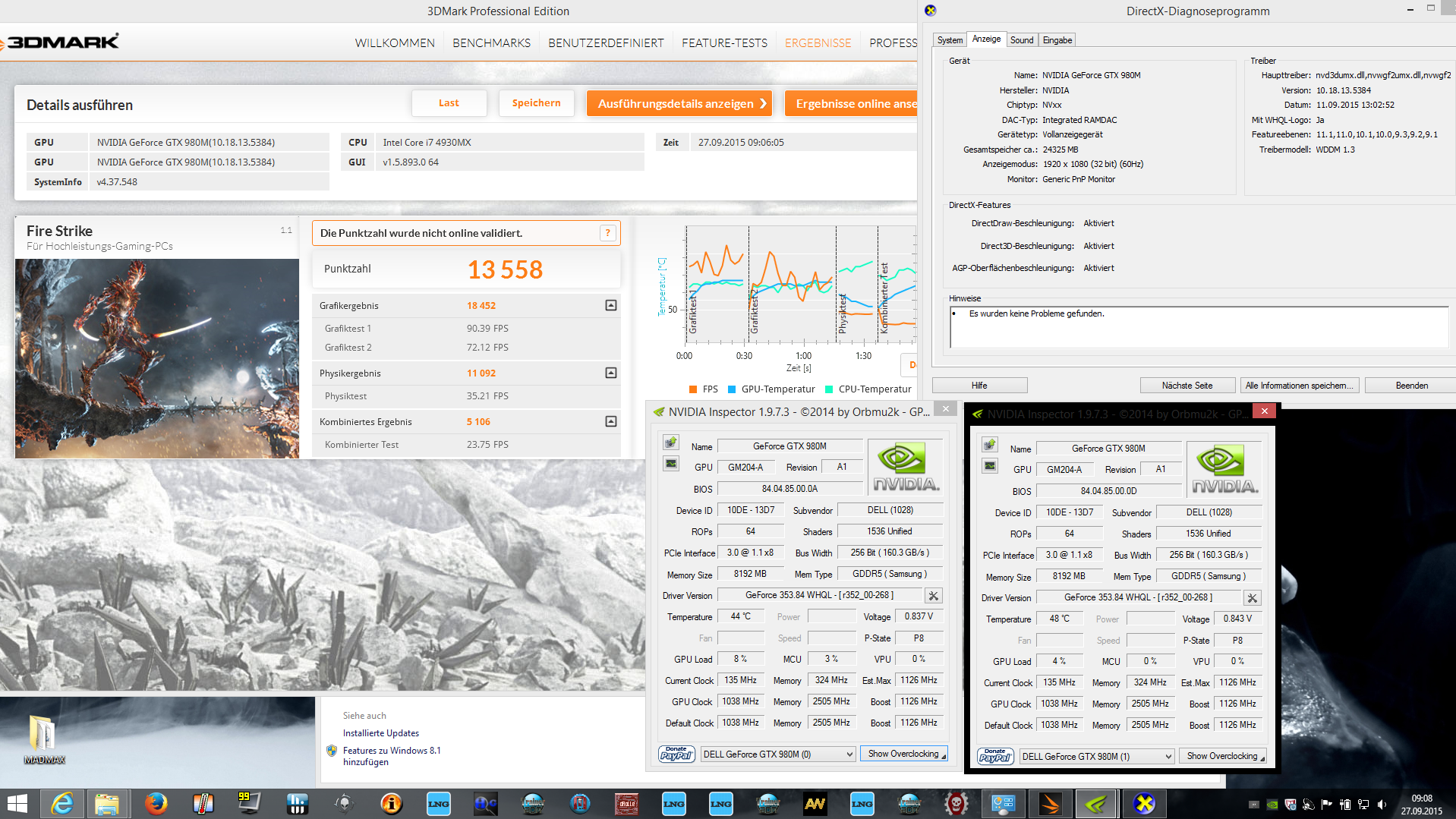Click orange FPS legend swatch
Image resolution: width=1456 pixels, height=819 pixels.
tap(692, 389)
